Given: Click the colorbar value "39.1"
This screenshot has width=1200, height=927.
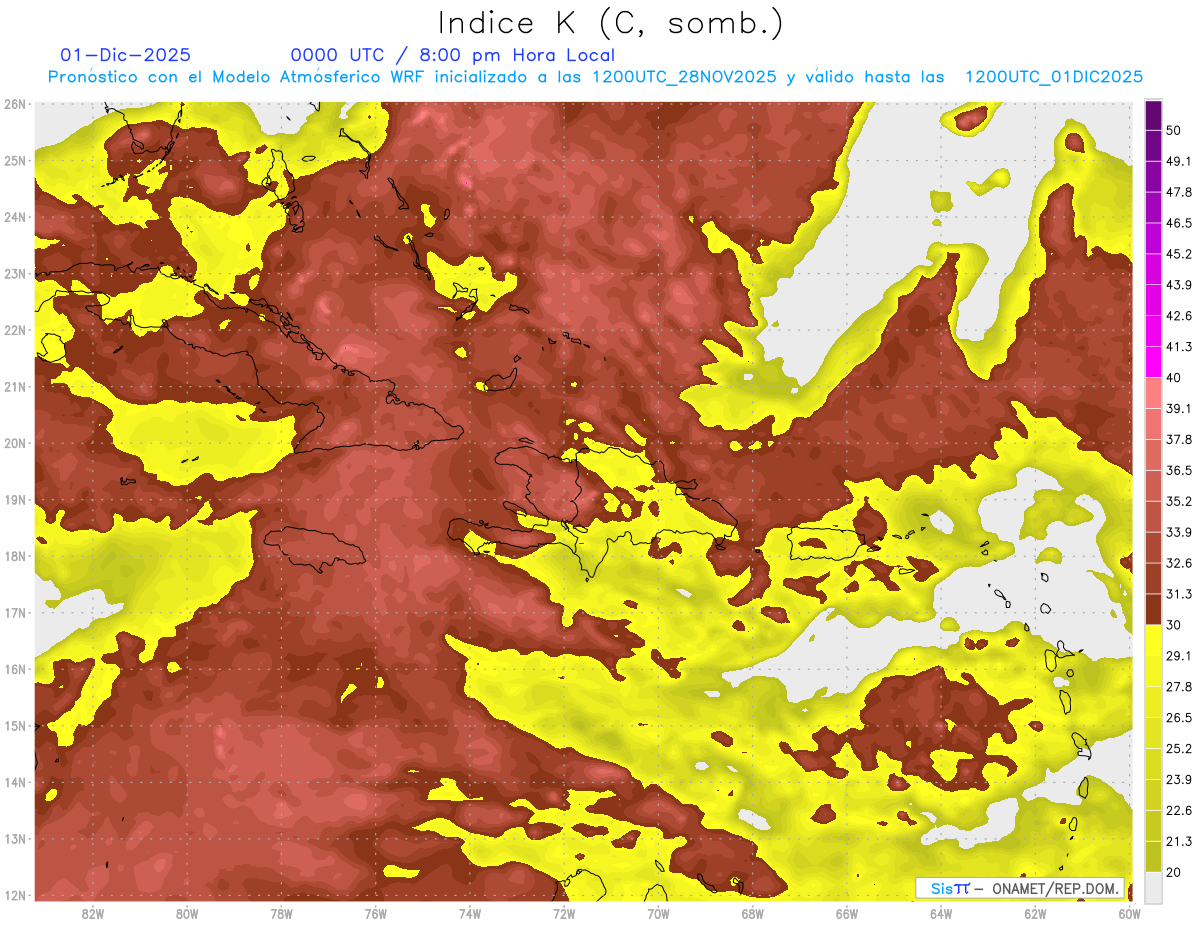Looking at the screenshot, I should pos(1179,408).
